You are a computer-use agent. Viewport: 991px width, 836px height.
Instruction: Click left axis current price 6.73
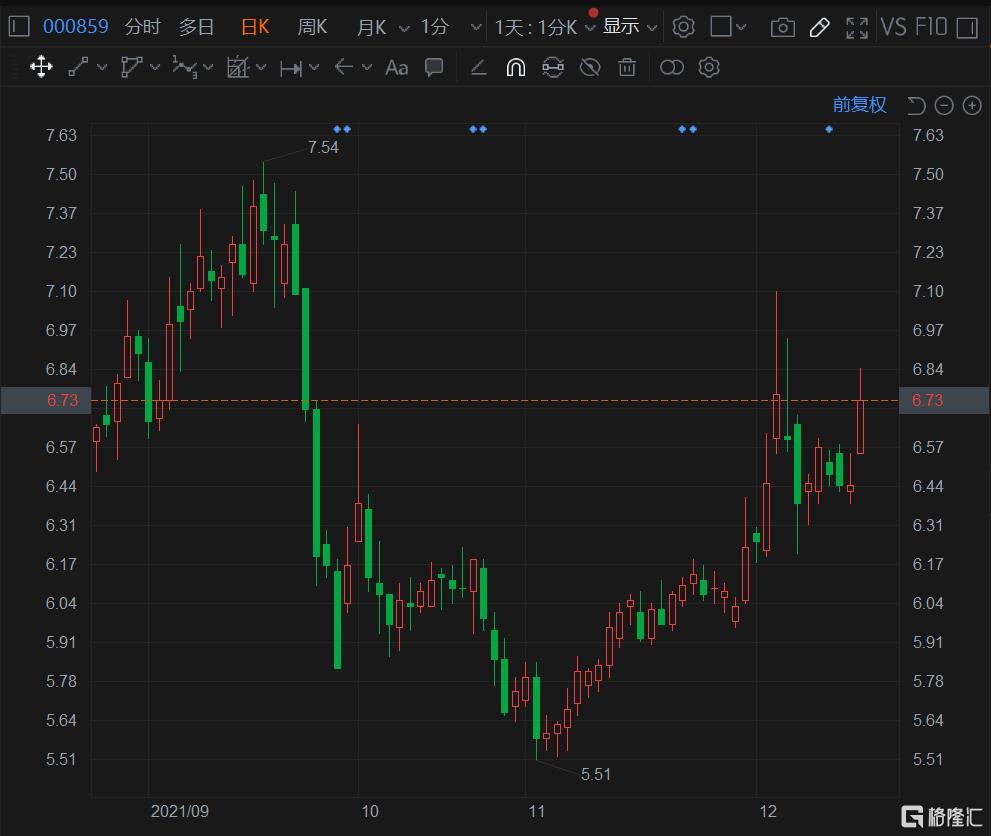click(x=63, y=400)
